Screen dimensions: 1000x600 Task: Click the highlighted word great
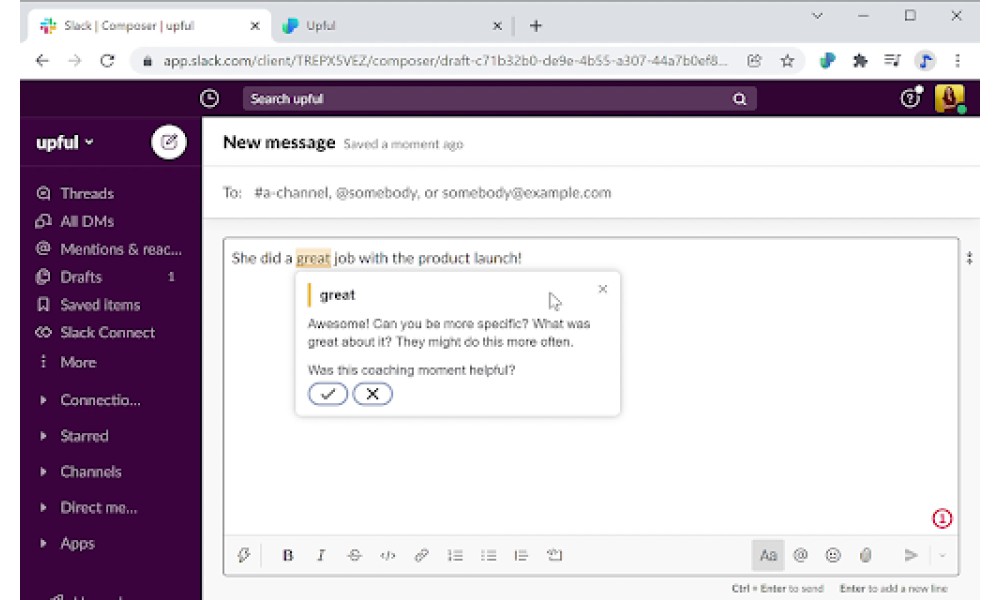click(313, 258)
